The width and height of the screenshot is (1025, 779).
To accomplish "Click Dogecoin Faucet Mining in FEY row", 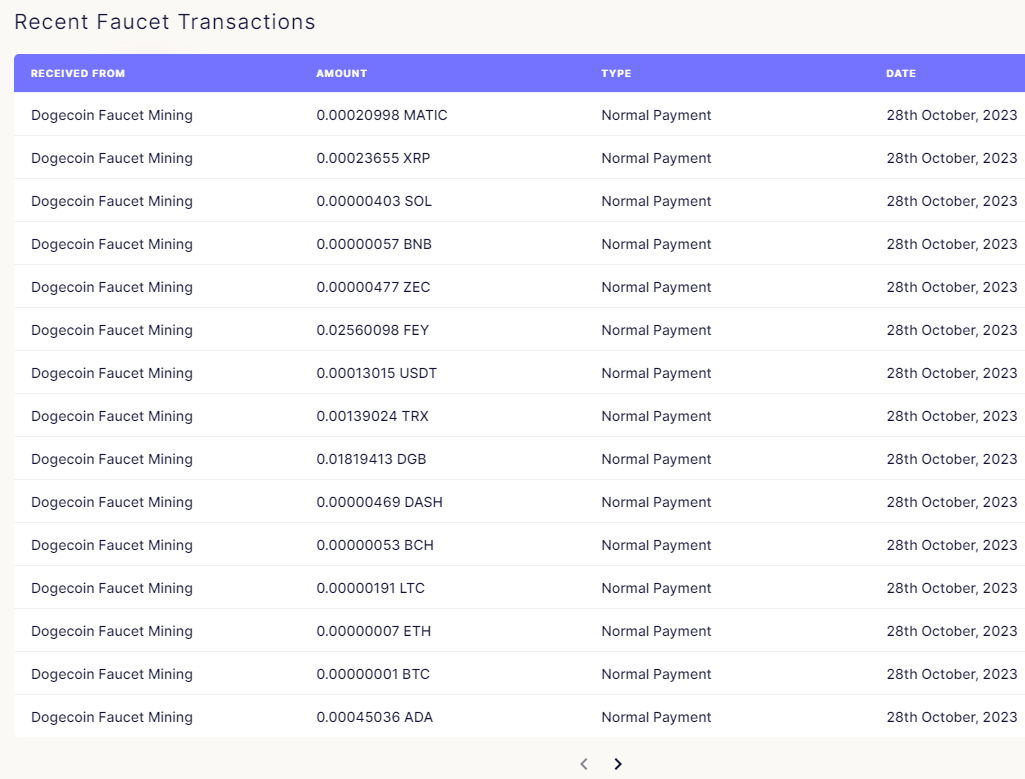I will click(x=112, y=330).
